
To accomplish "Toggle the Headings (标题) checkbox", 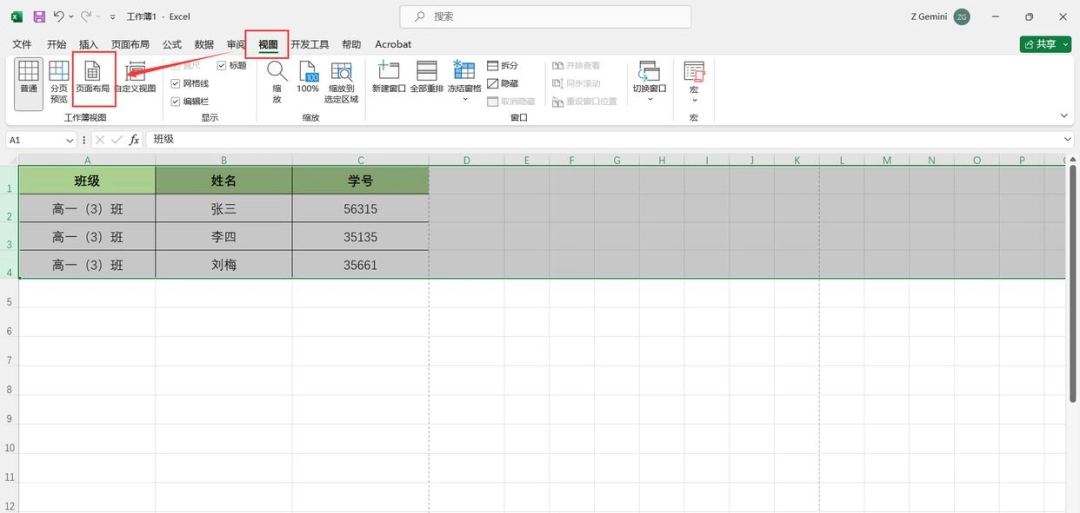I will point(221,65).
